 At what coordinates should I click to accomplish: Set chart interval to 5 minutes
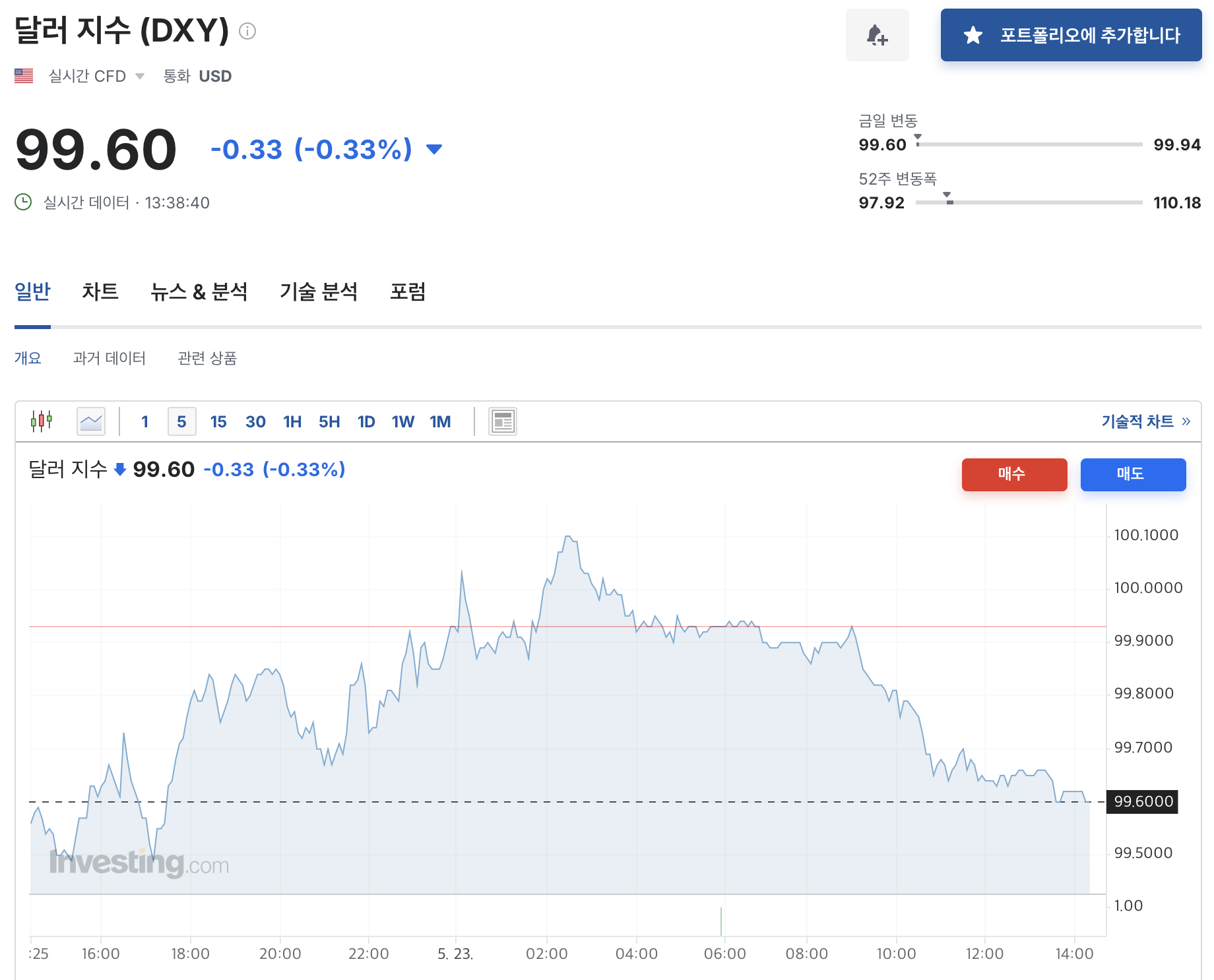(181, 421)
